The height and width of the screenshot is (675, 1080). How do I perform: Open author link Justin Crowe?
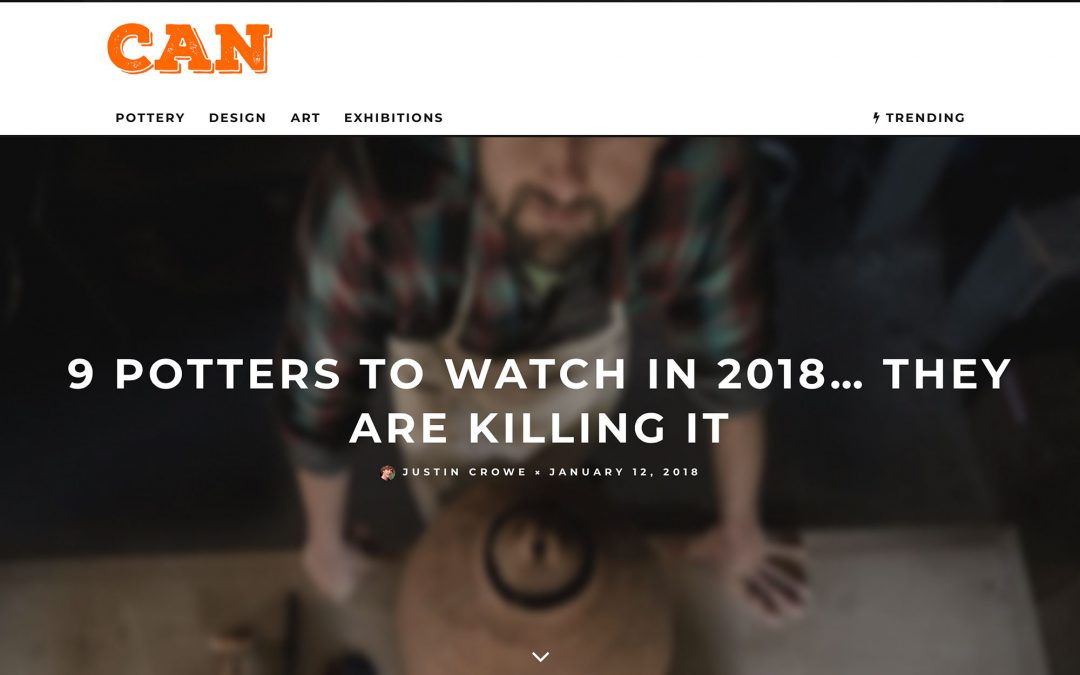click(x=464, y=472)
